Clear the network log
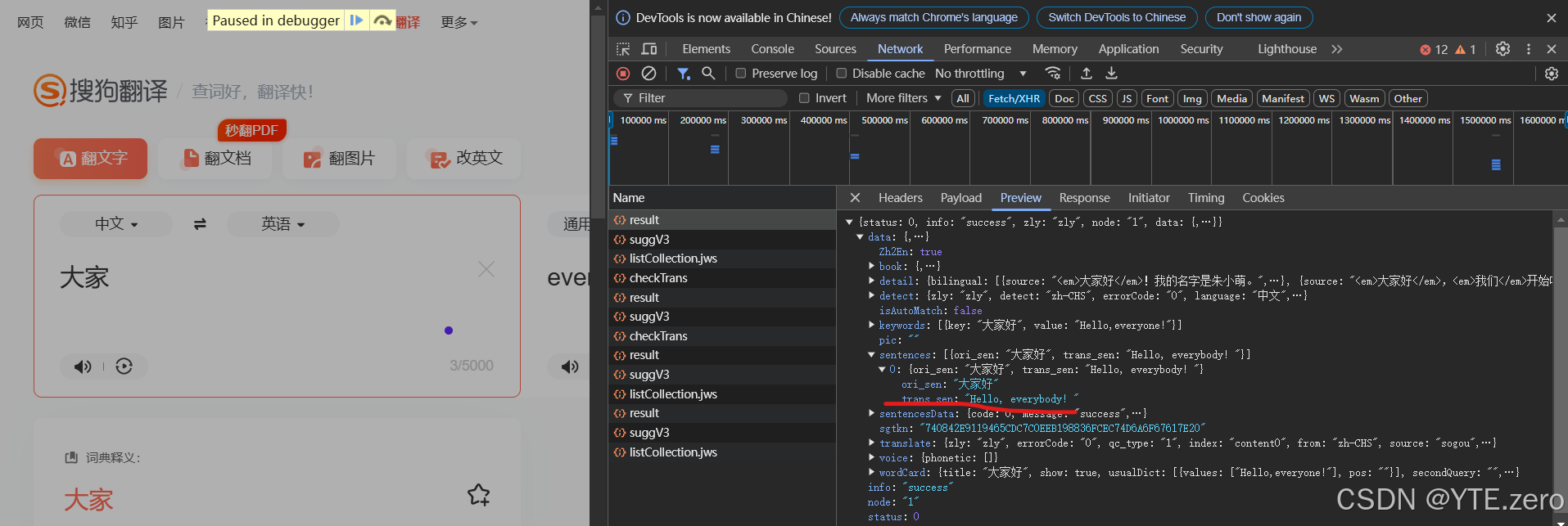 point(648,74)
